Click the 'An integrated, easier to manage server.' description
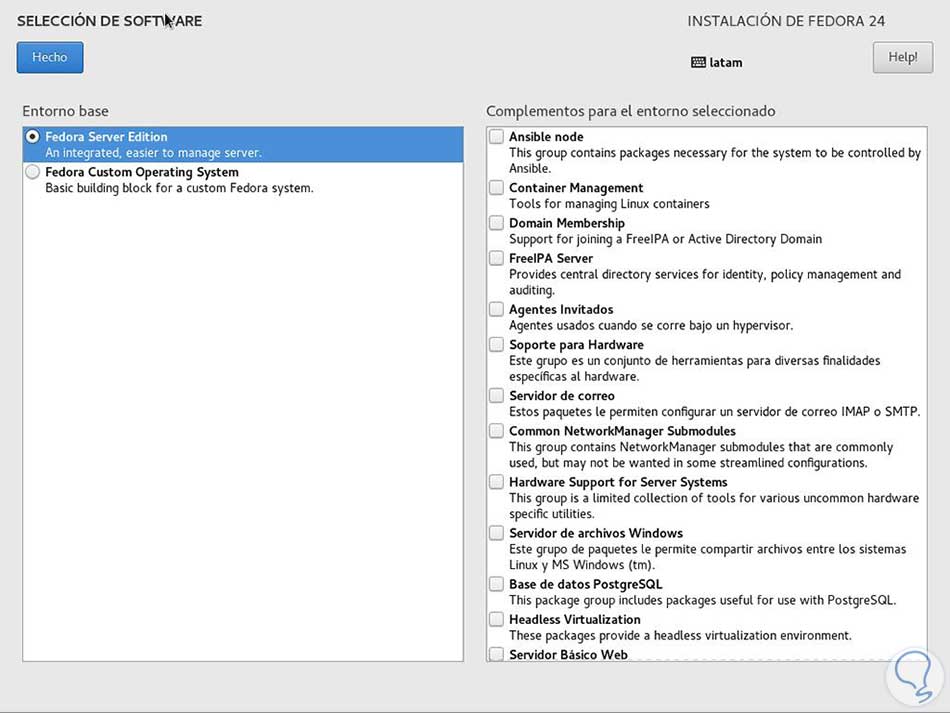Screen dimensions: 950x713 153,153
